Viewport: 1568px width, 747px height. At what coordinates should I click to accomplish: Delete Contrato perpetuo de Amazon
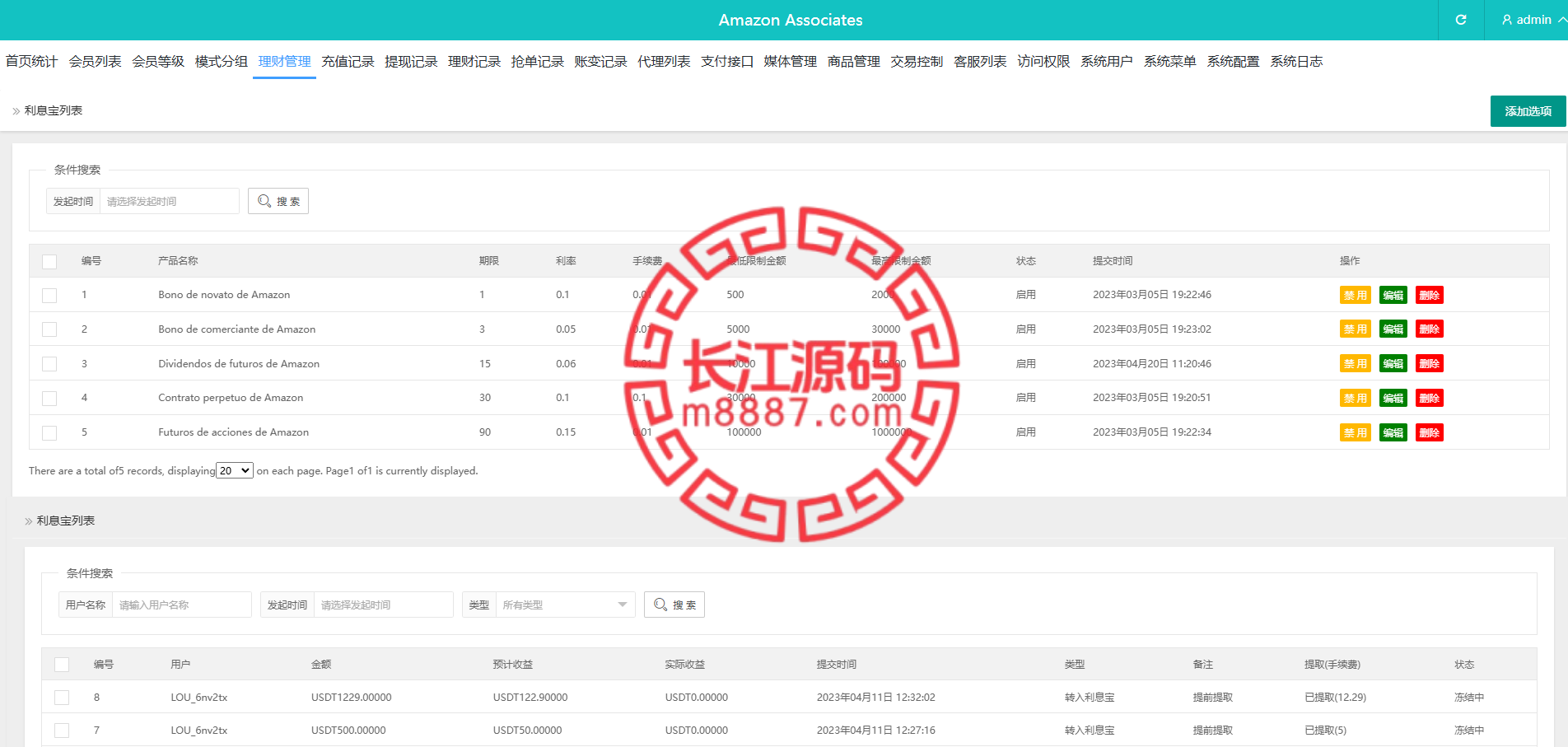coord(1430,398)
